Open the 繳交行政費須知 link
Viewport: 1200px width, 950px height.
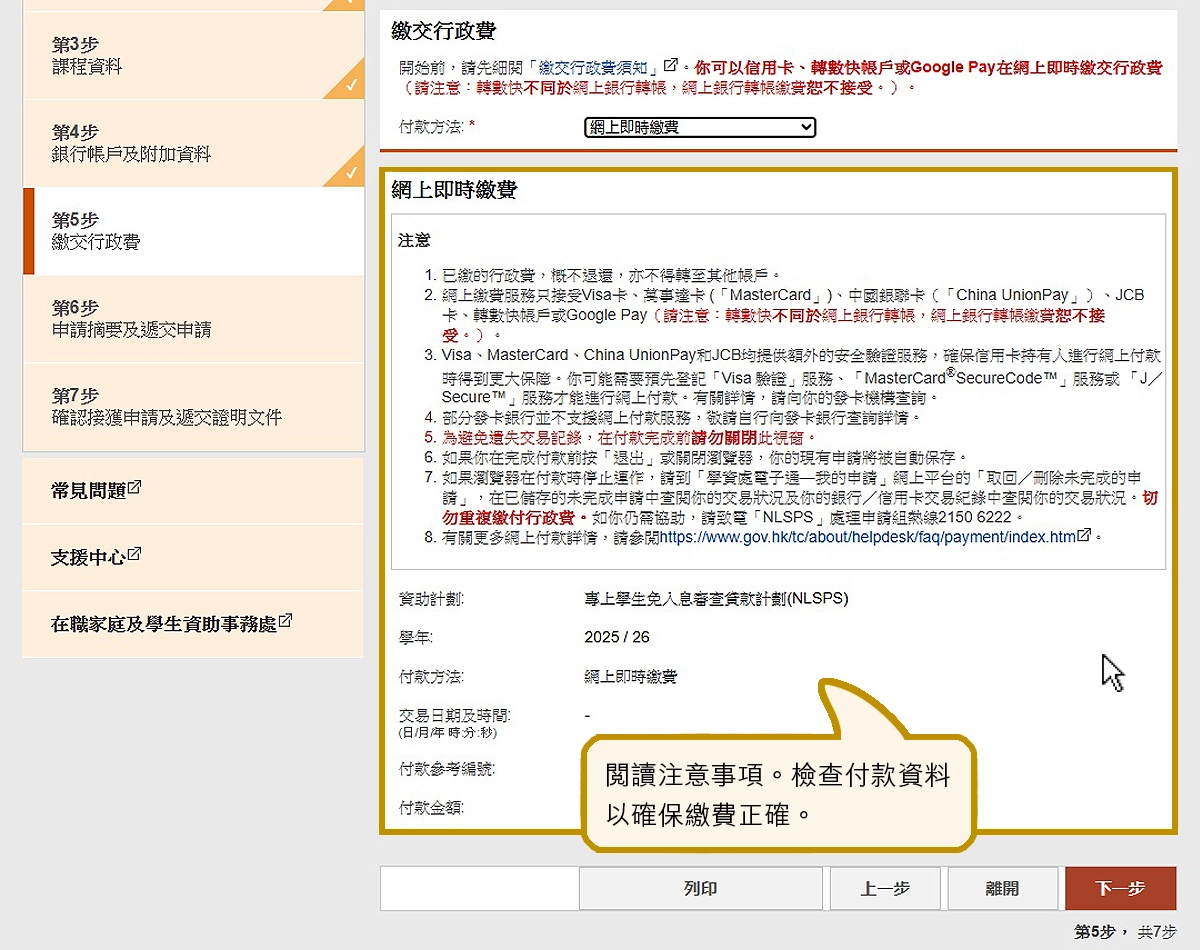(598, 68)
